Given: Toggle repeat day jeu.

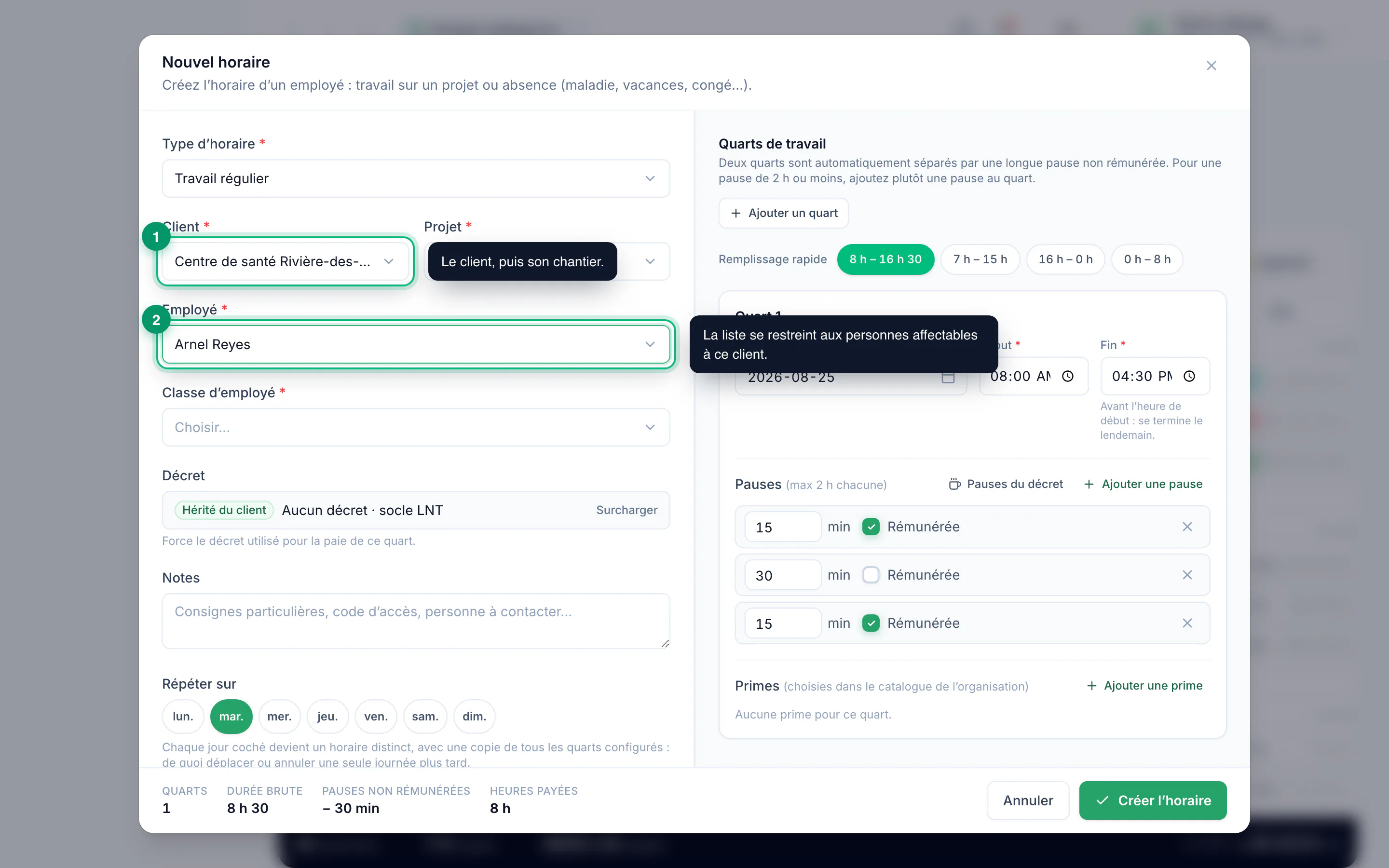Looking at the screenshot, I should [x=328, y=717].
